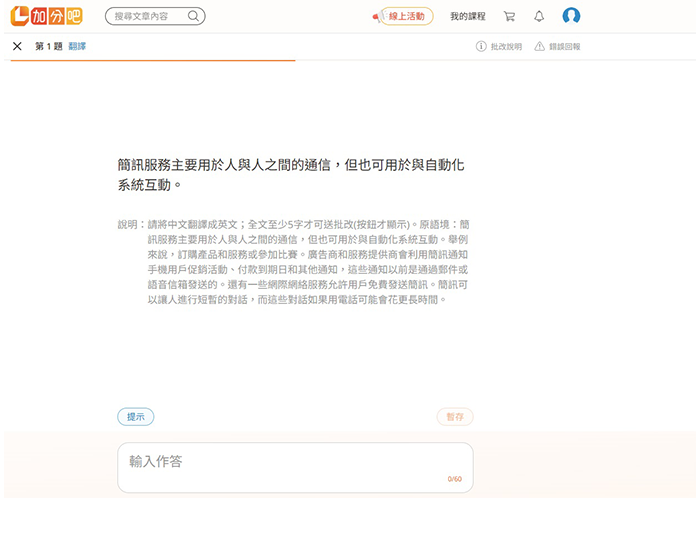The width and height of the screenshot is (700, 534).
Task: Click the info icon beside 批改說明
Action: (x=481, y=46)
